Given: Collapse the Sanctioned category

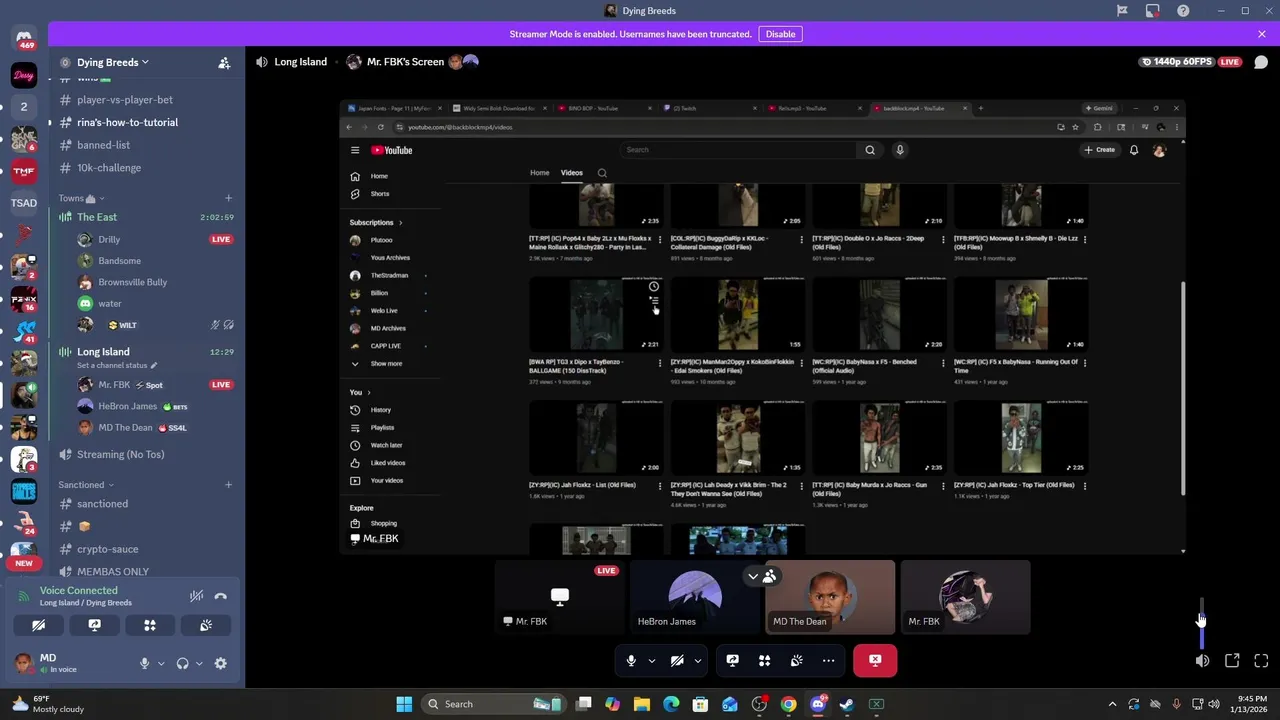Looking at the screenshot, I should (x=86, y=485).
